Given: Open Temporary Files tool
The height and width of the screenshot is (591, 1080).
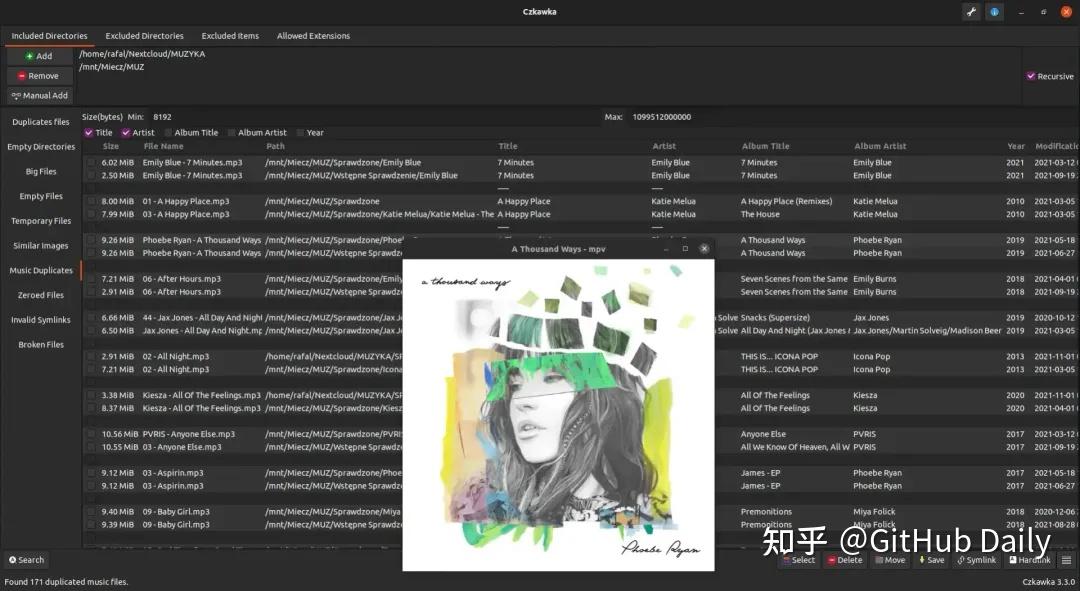Looking at the screenshot, I should 41,221.
